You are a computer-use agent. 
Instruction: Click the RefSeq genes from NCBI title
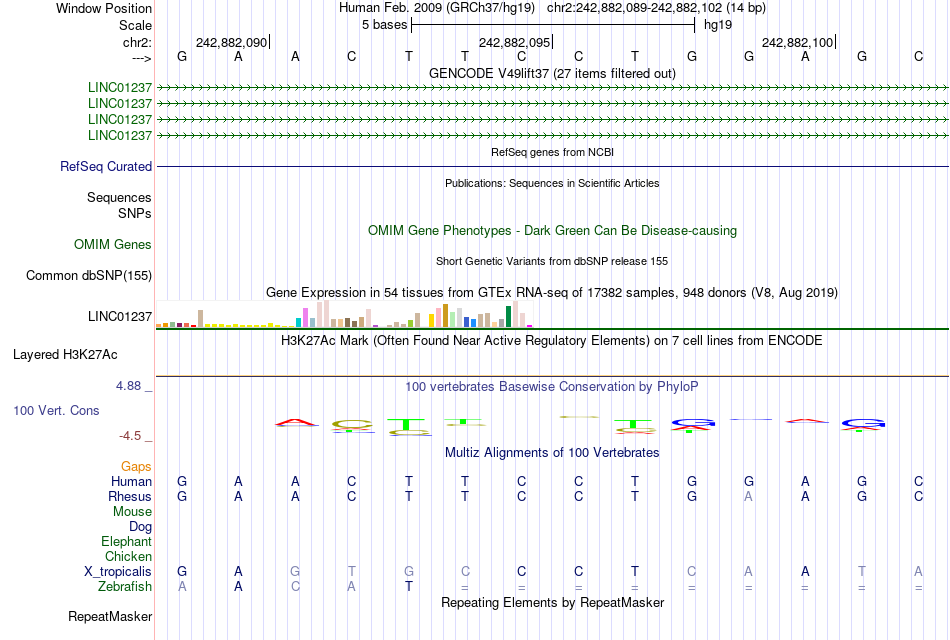[552, 152]
